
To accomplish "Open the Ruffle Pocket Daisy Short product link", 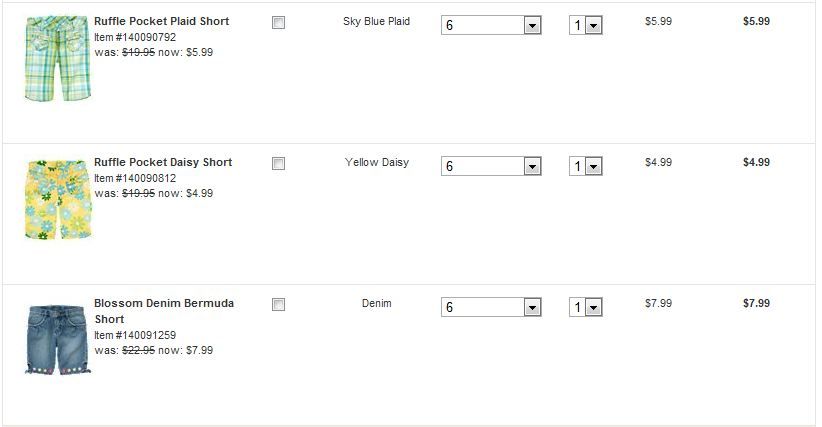I will [x=163, y=162].
